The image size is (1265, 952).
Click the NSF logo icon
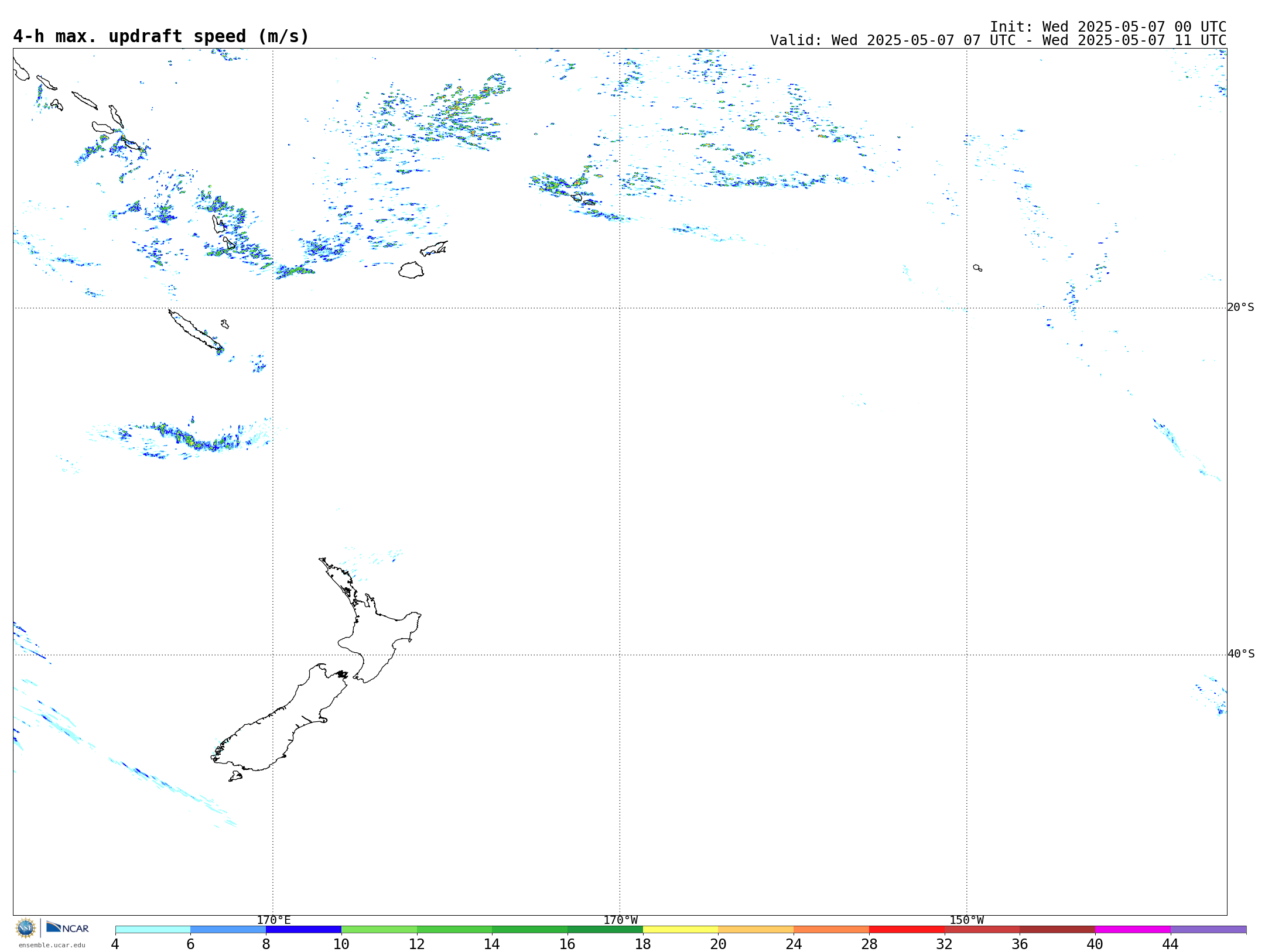(26, 928)
